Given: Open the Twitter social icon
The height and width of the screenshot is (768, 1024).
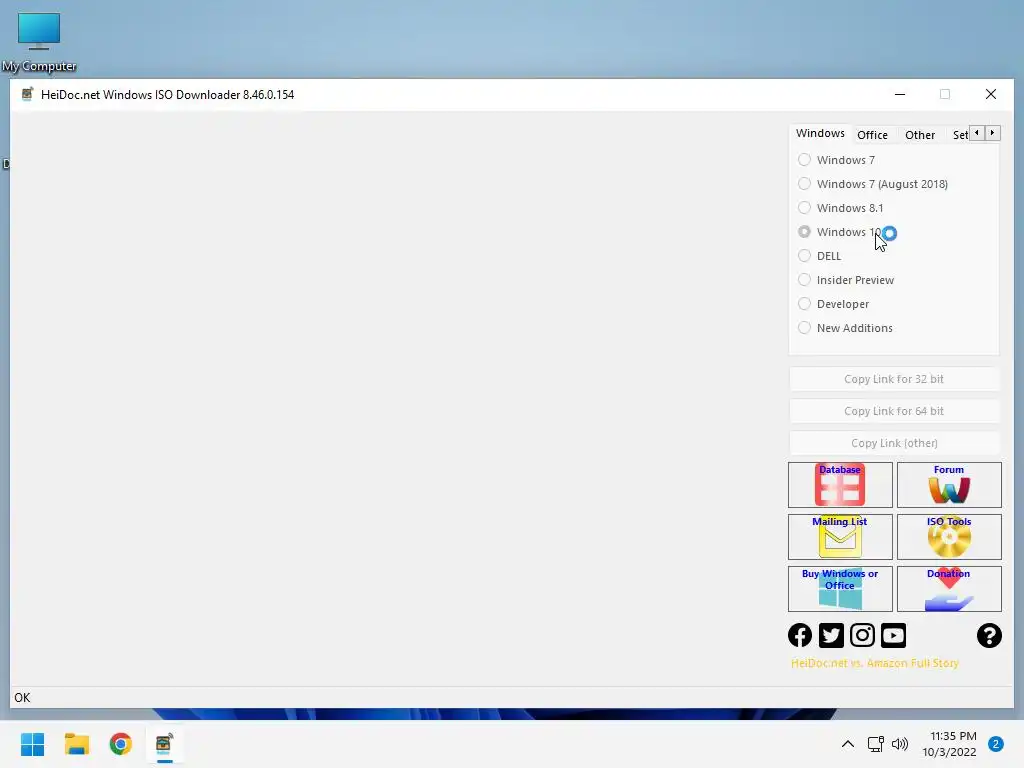Looking at the screenshot, I should (831, 635).
